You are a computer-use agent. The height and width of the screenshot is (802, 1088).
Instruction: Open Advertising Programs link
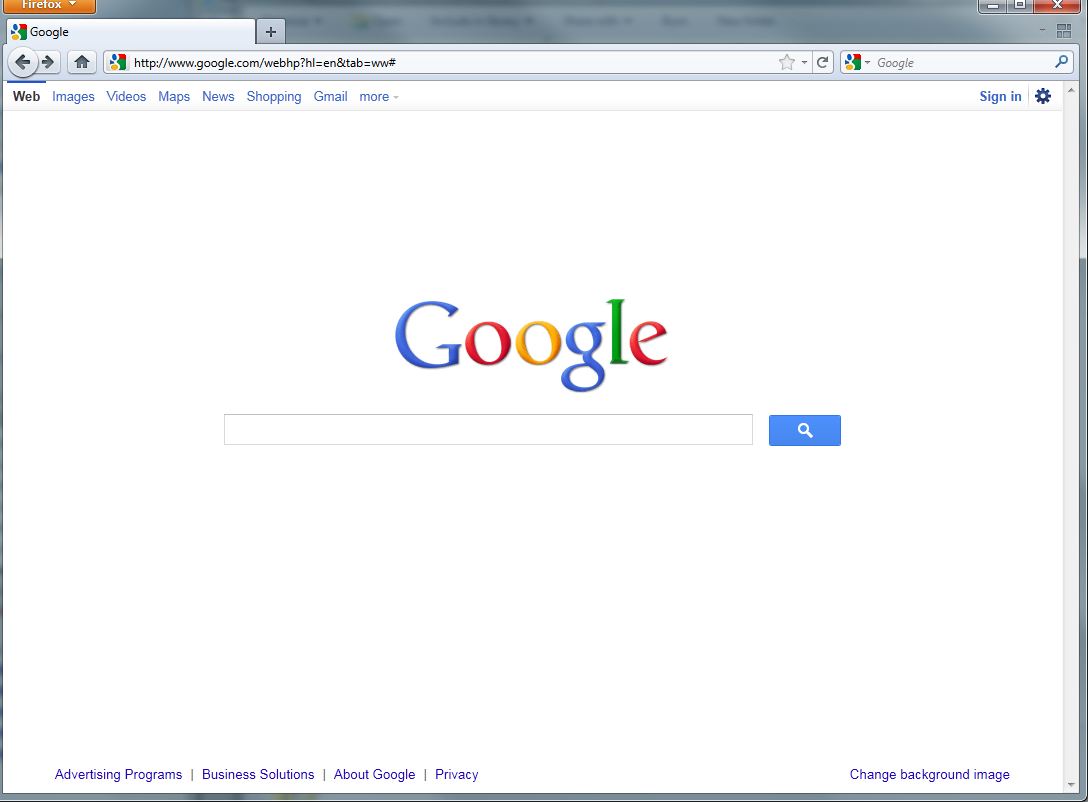[x=119, y=774]
